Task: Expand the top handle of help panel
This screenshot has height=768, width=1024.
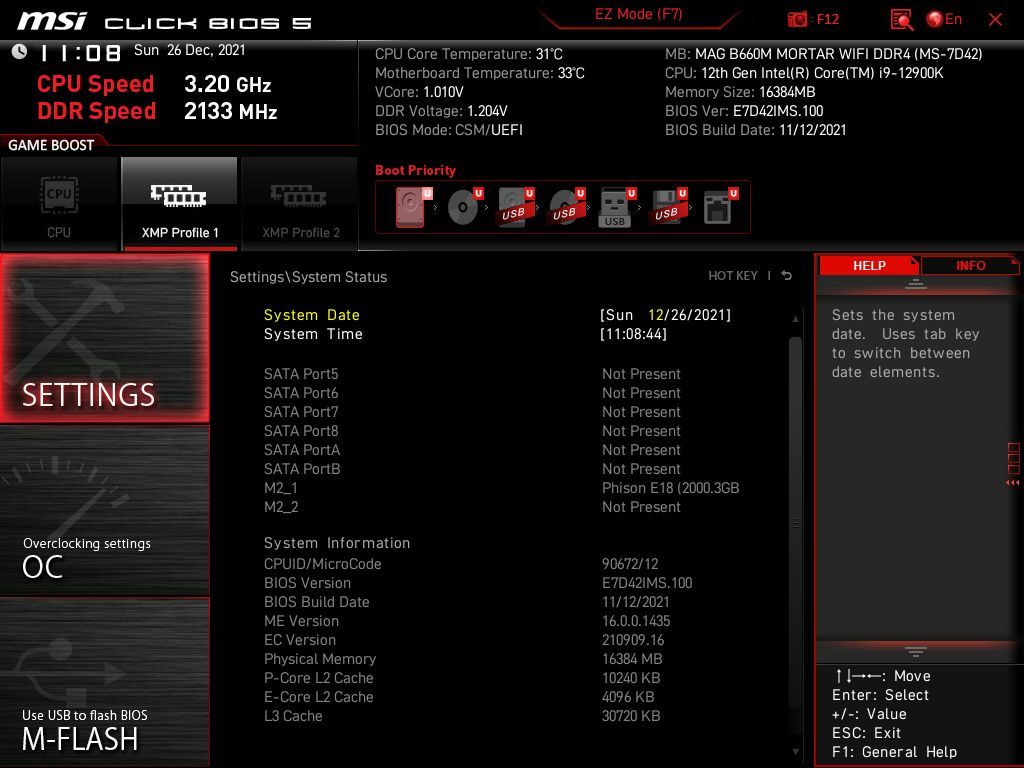Action: click(916, 285)
